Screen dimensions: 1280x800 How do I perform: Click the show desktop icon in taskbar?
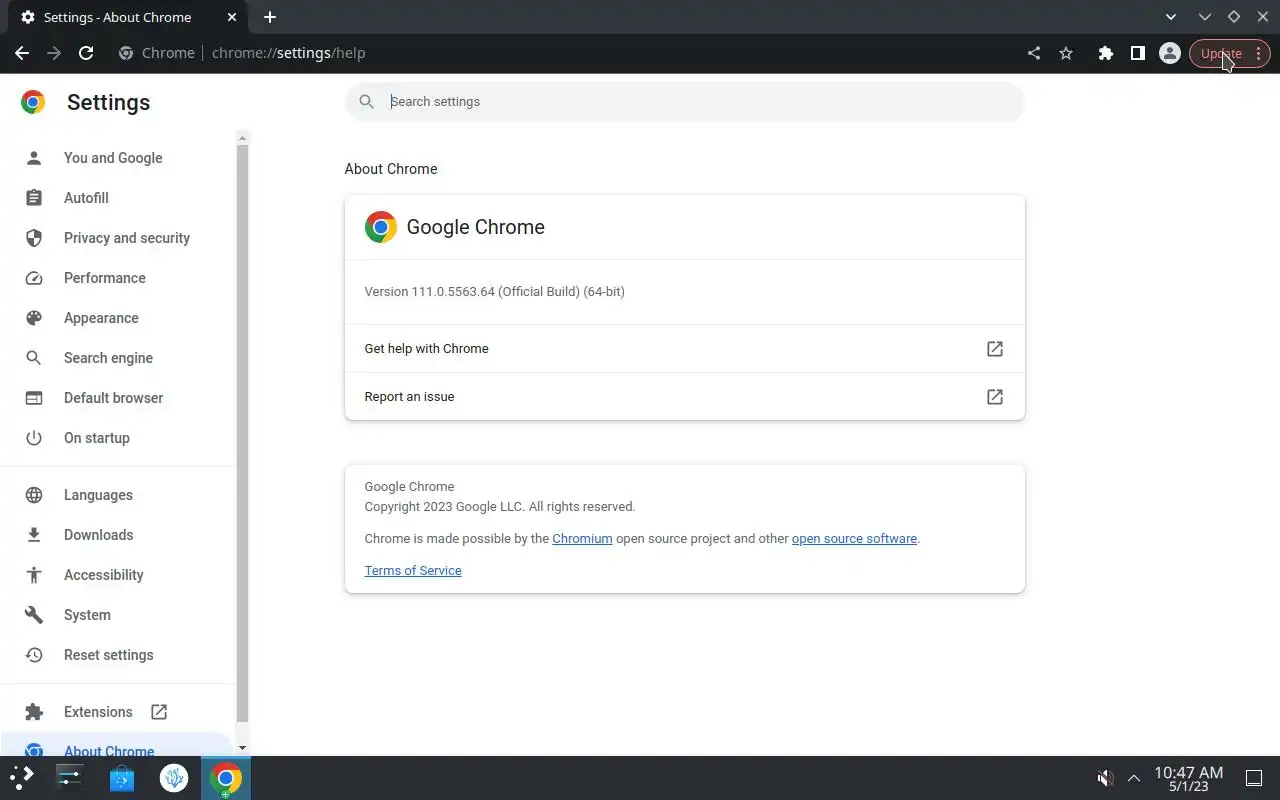1254,778
